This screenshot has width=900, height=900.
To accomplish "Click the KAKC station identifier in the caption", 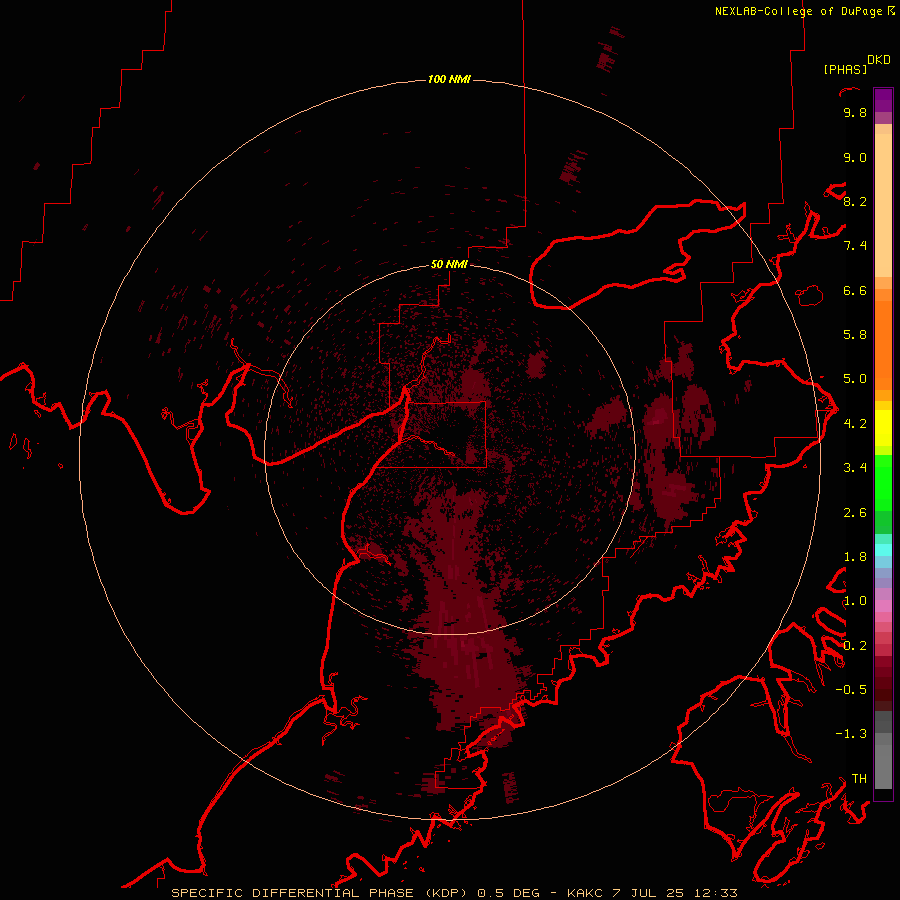I will click(585, 893).
